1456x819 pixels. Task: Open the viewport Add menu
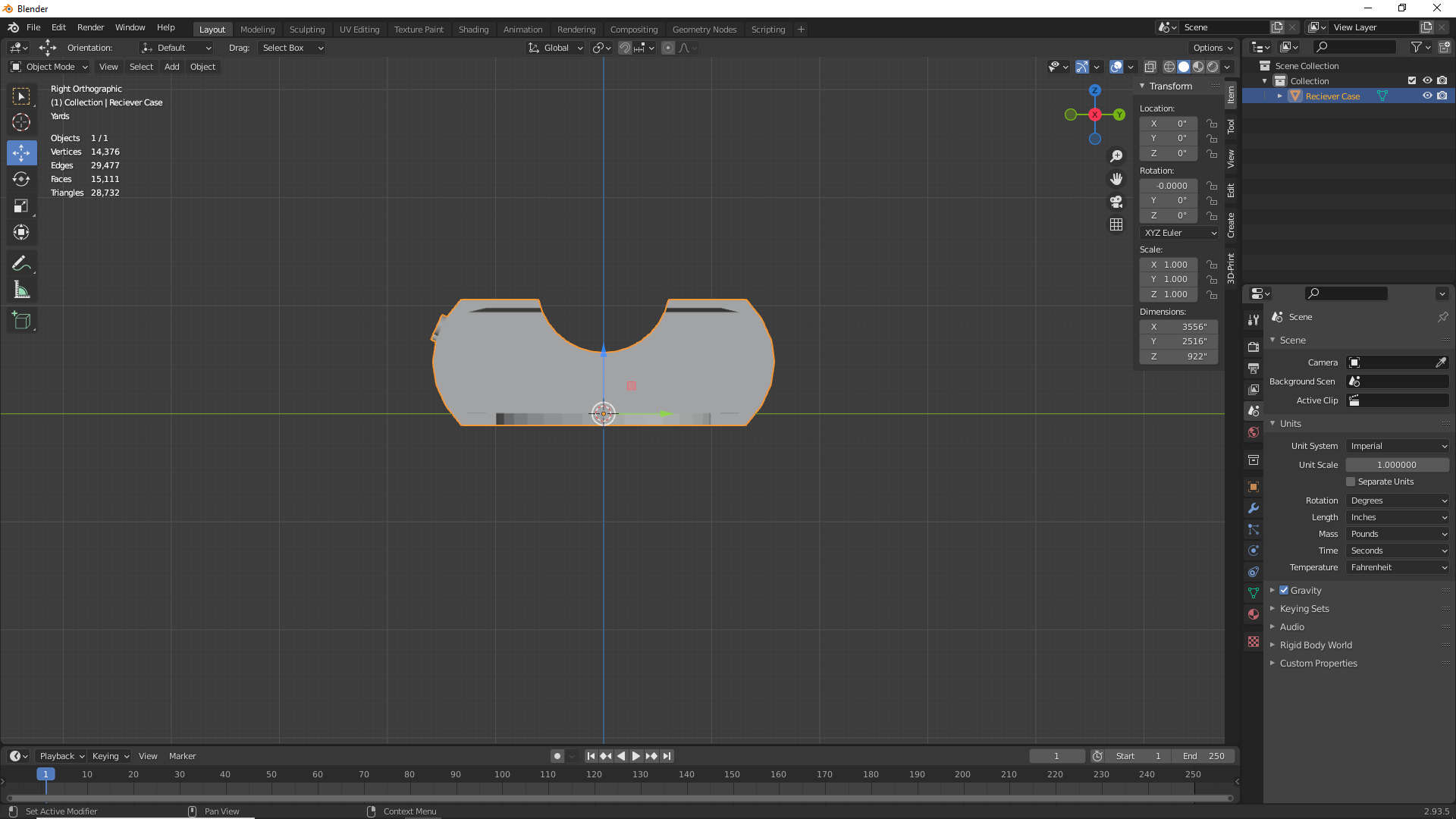172,67
